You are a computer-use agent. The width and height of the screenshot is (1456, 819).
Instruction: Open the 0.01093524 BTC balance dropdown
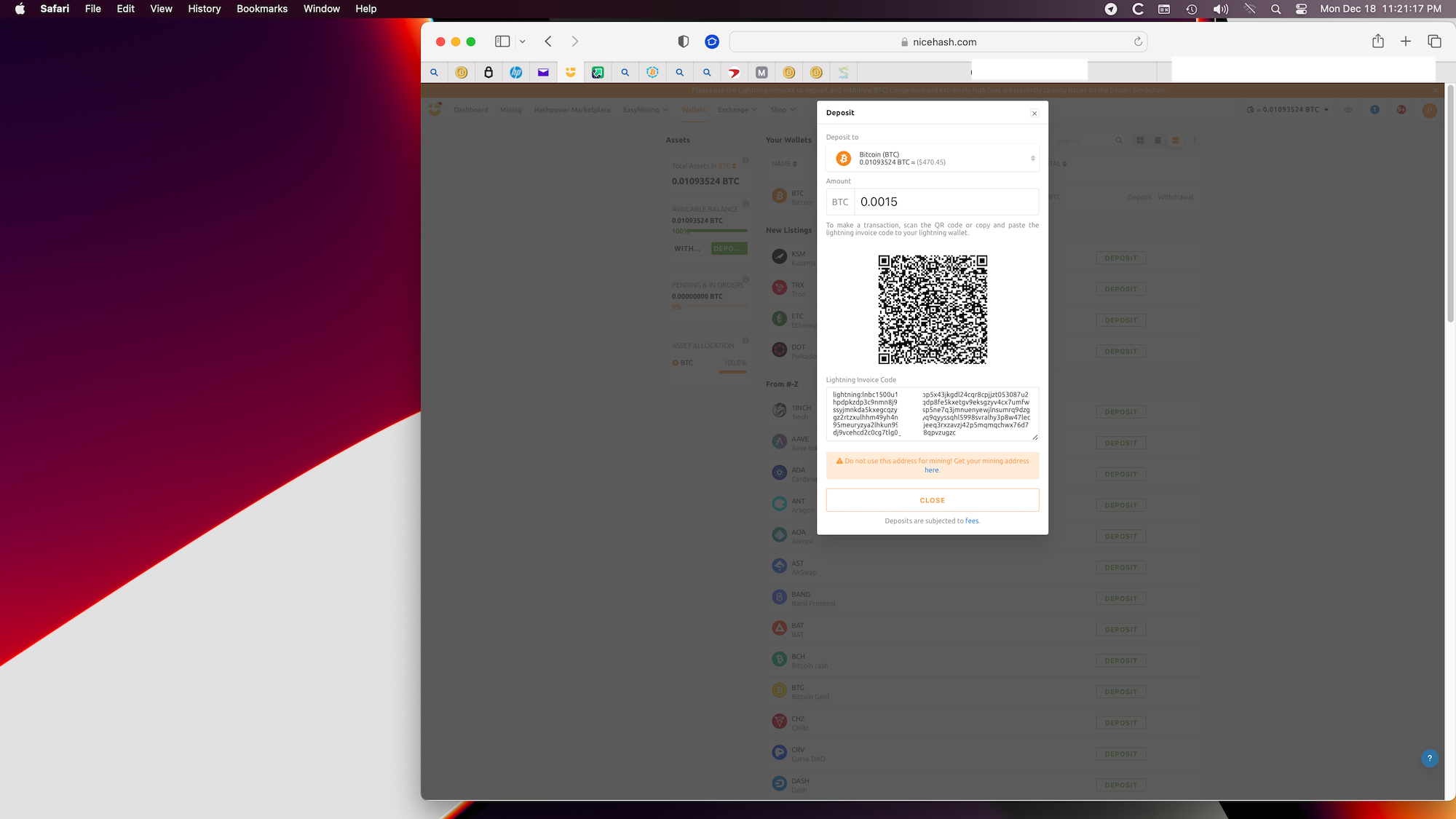coord(1288,110)
